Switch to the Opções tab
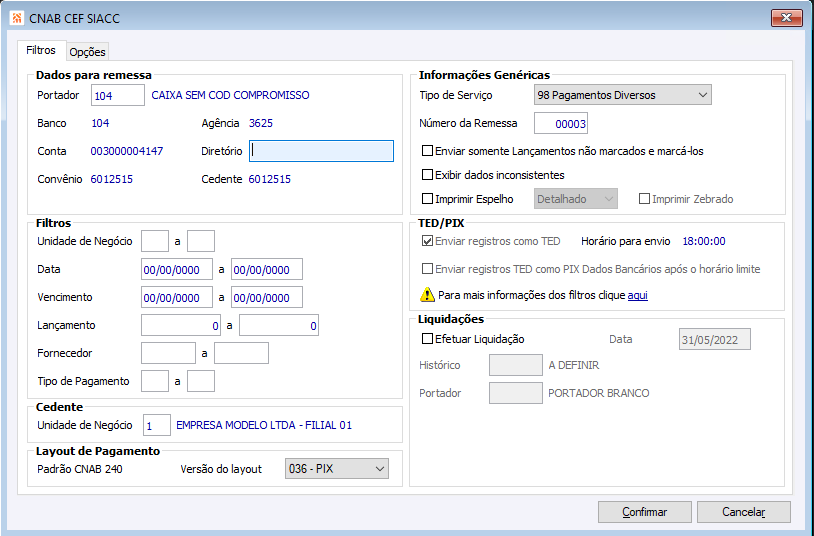This screenshot has height=536, width=814. [x=87, y=52]
